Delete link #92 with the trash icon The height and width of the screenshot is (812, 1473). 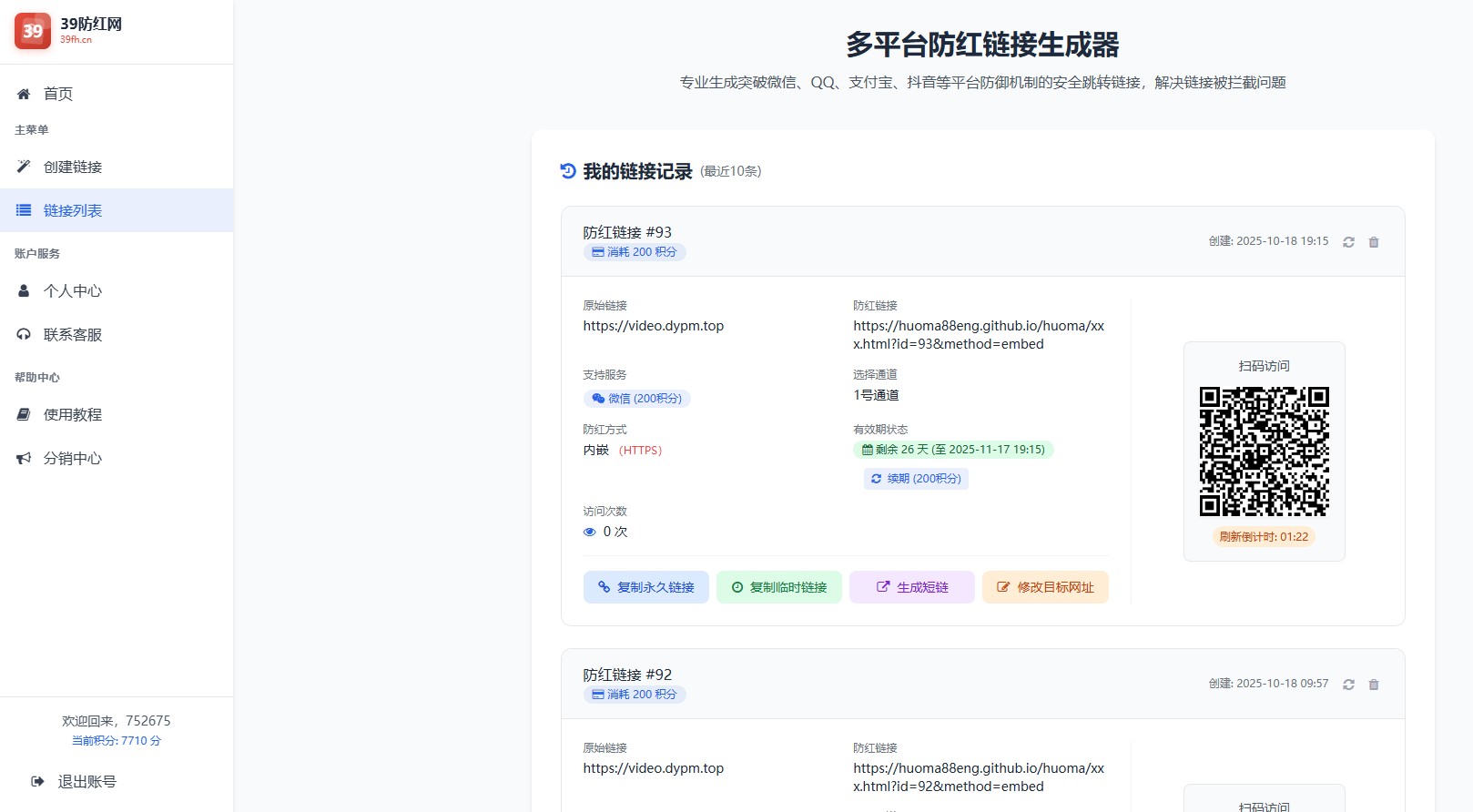[x=1374, y=685]
